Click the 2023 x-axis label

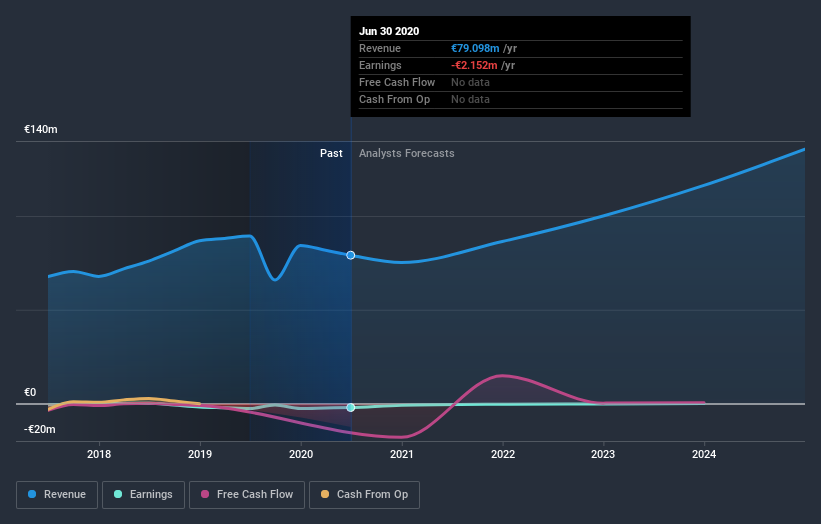[603, 454]
